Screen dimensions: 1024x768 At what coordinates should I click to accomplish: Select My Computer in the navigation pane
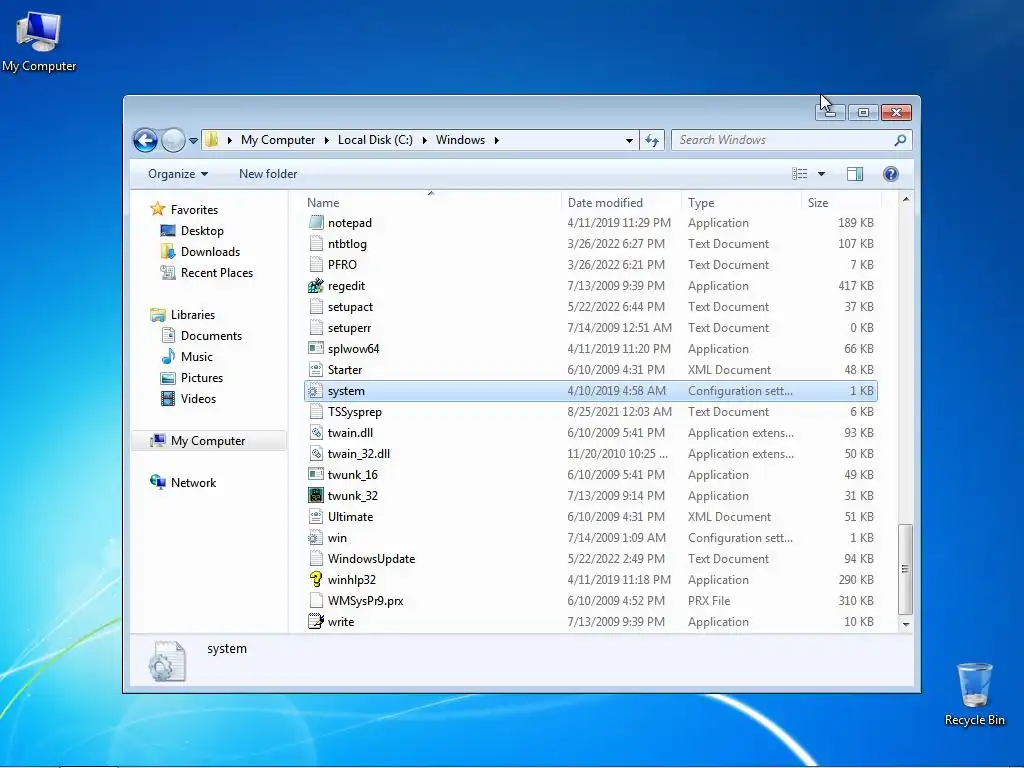(208, 441)
